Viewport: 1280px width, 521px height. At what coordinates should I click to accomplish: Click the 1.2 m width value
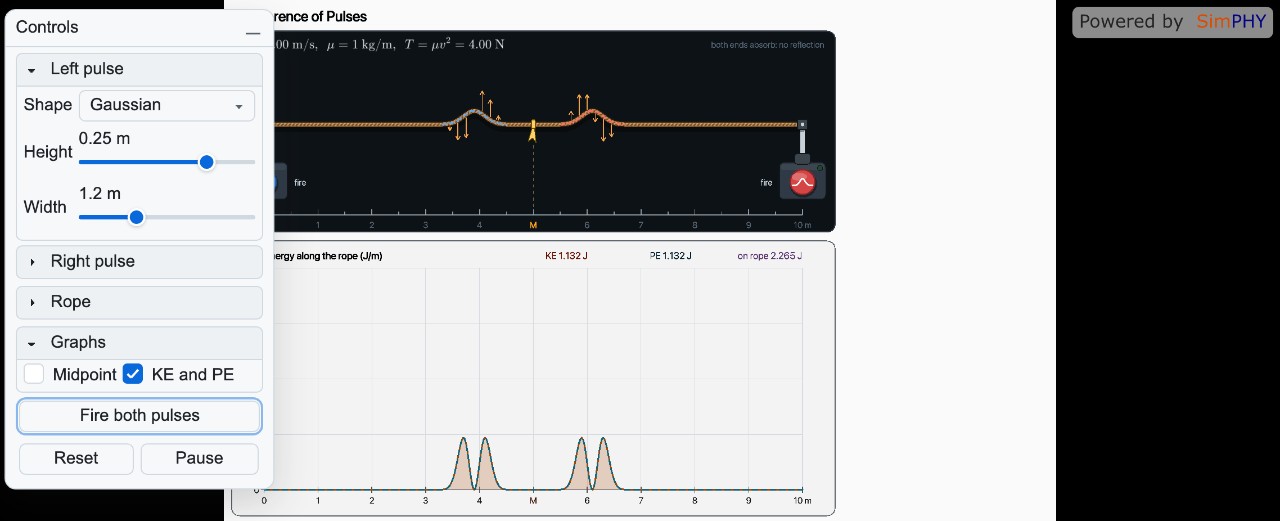pos(100,193)
